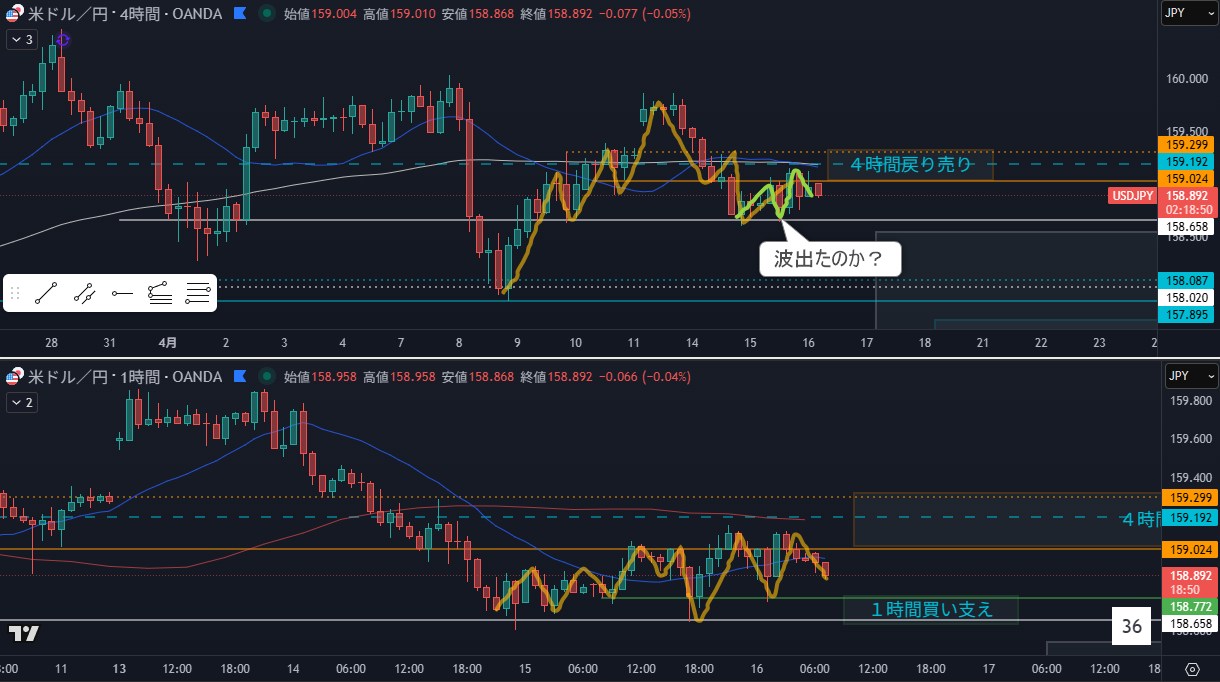1220x682 pixels.
Task: Open JPY currency dropdown on upper chart
Action: tap(1188, 14)
